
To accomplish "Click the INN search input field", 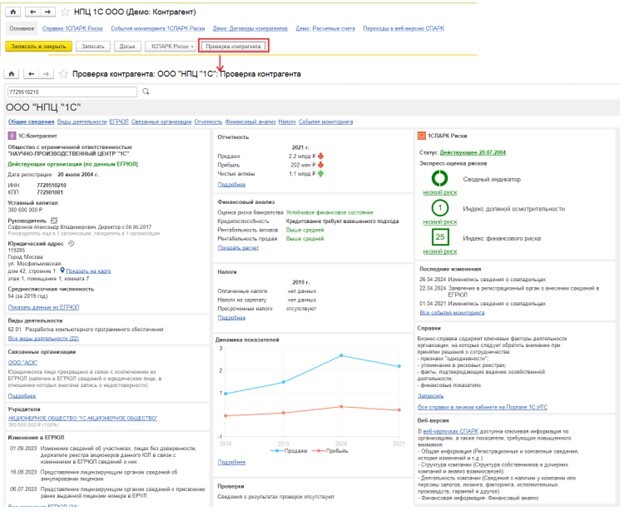I will click(72, 92).
